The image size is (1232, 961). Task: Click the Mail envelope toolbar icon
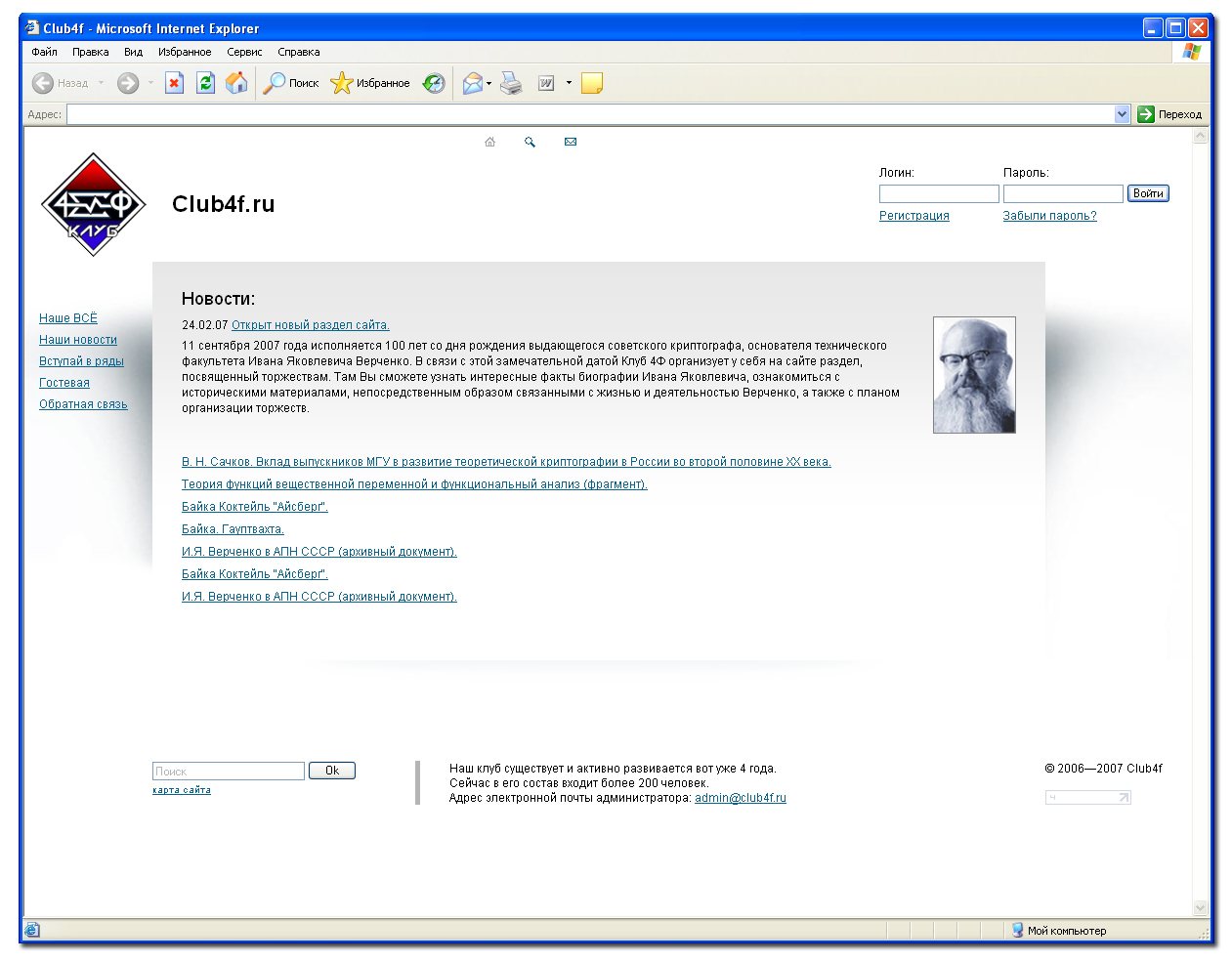click(473, 83)
